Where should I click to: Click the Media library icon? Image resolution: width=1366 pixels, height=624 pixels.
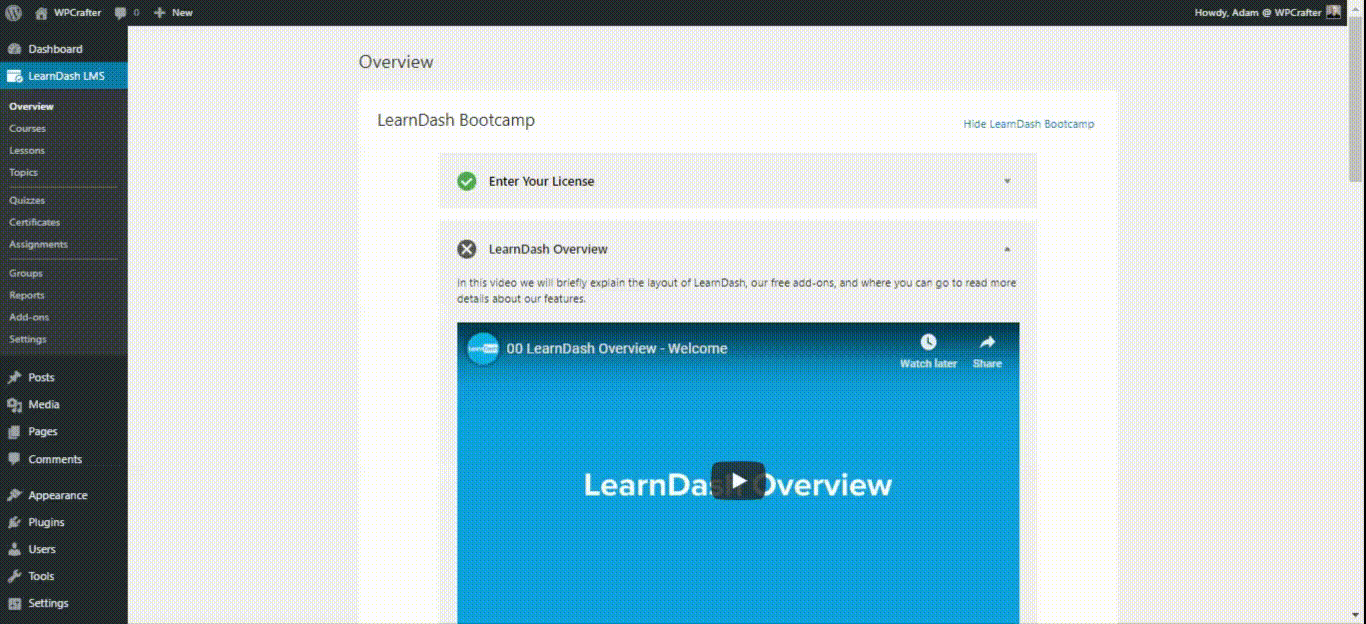(x=14, y=405)
